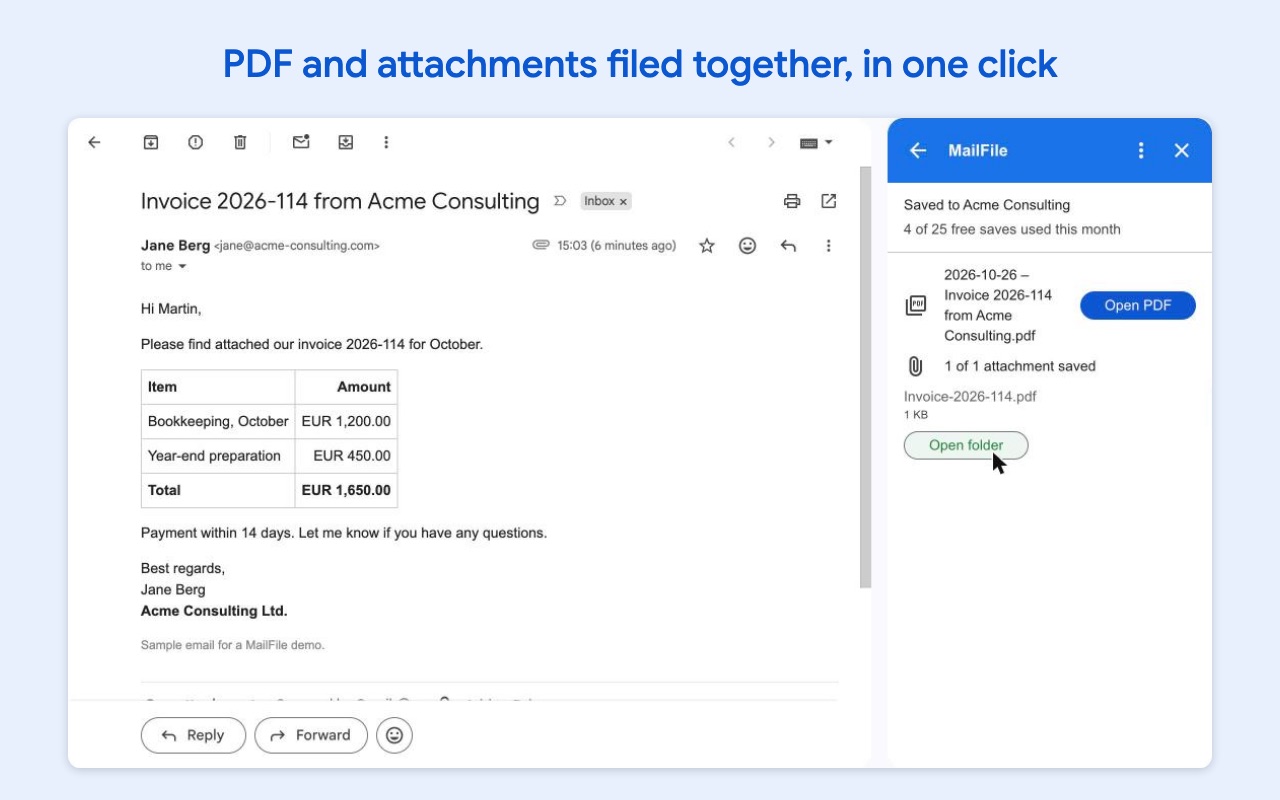Screen dimensions: 1280x800
Task: Close the MailFile panel
Action: 1182,150
